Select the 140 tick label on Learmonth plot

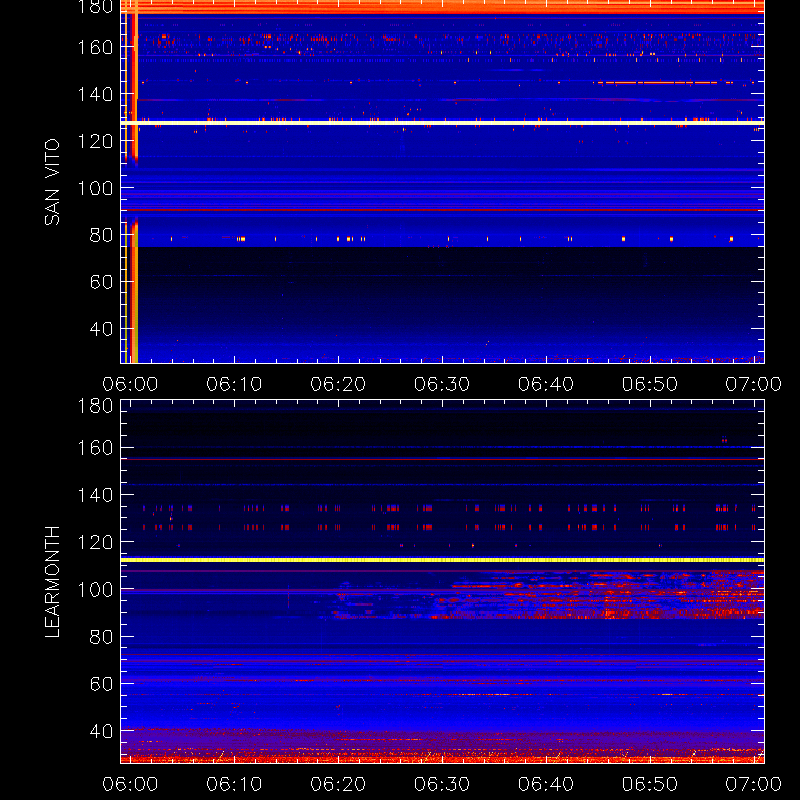pyautogui.click(x=95, y=495)
